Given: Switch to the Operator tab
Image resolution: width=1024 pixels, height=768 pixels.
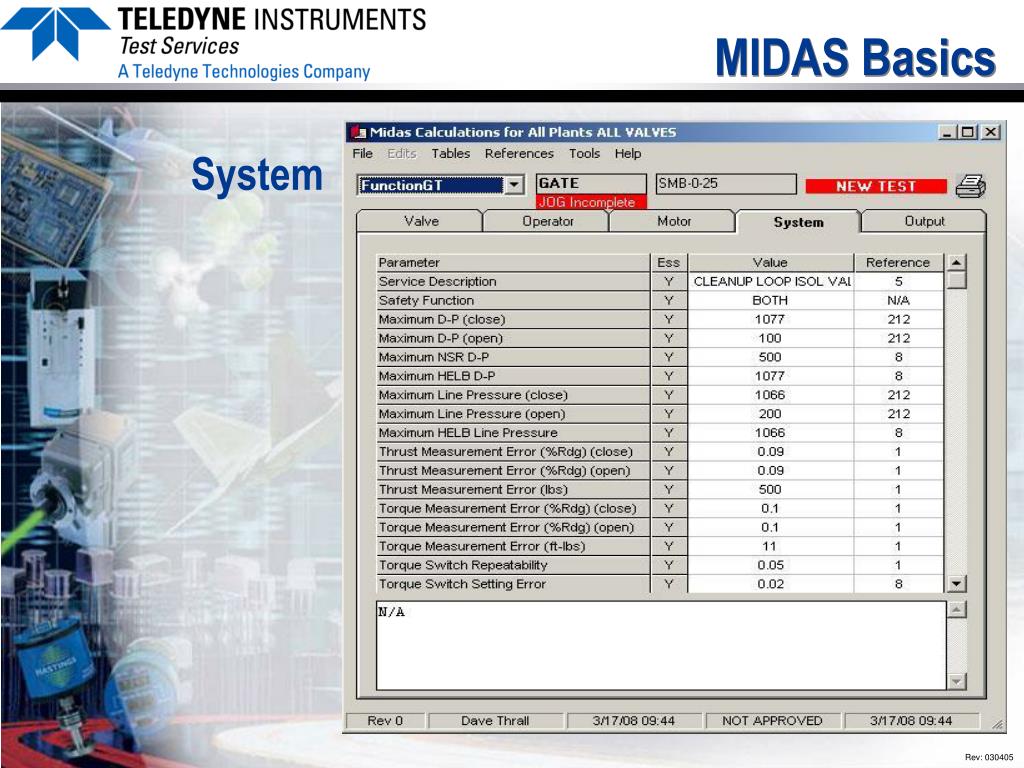Looking at the screenshot, I should point(547,221).
